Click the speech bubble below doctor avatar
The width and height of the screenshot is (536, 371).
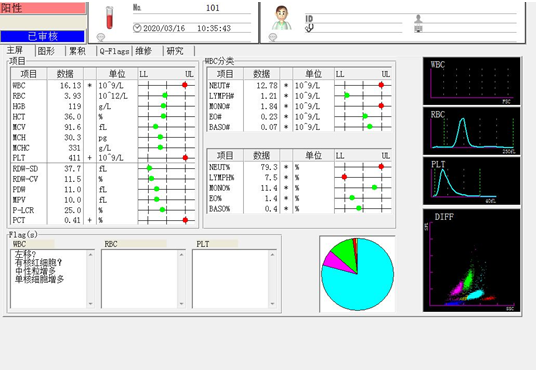pos(272,37)
